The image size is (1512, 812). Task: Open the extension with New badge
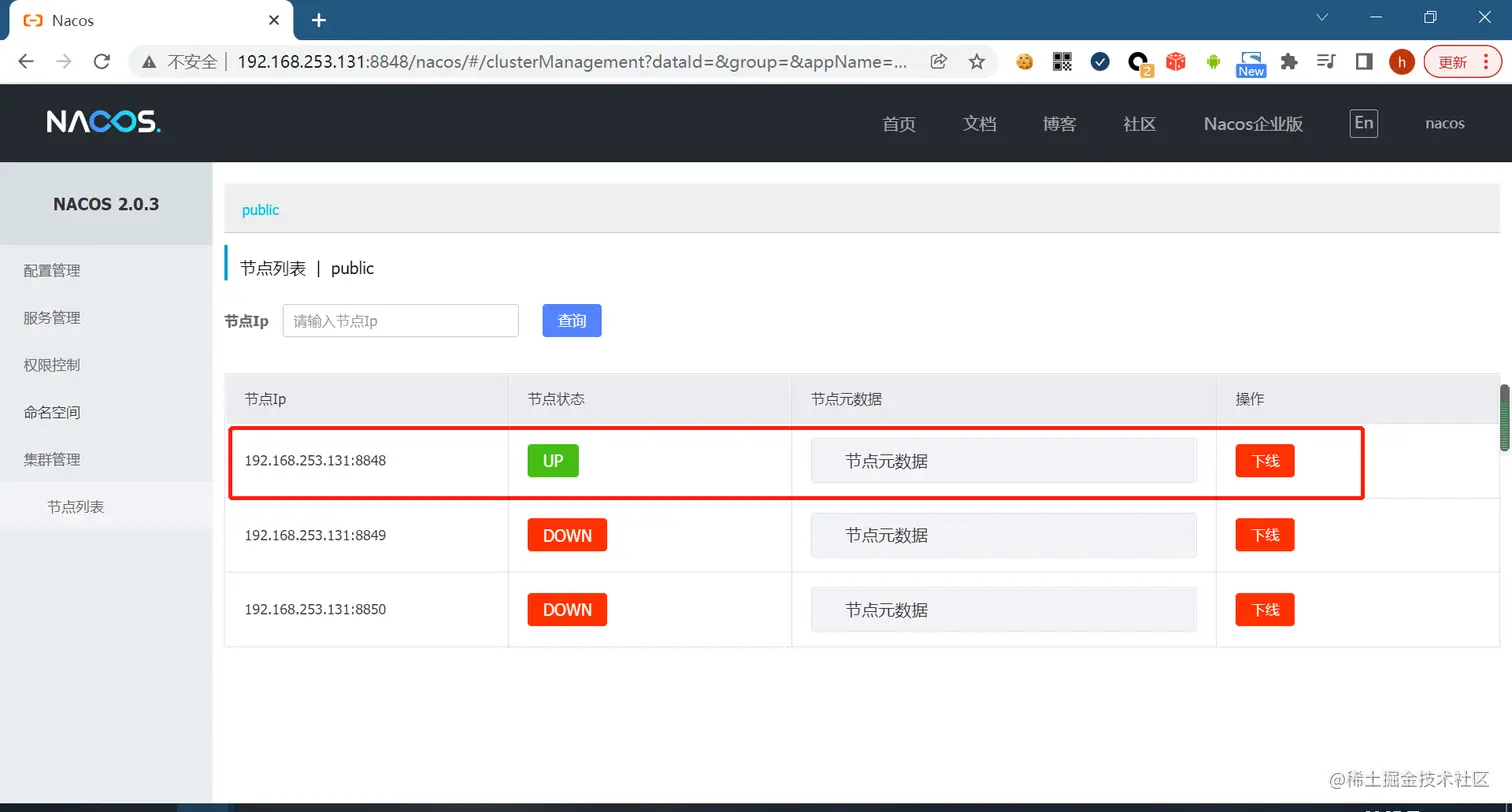click(x=1251, y=63)
